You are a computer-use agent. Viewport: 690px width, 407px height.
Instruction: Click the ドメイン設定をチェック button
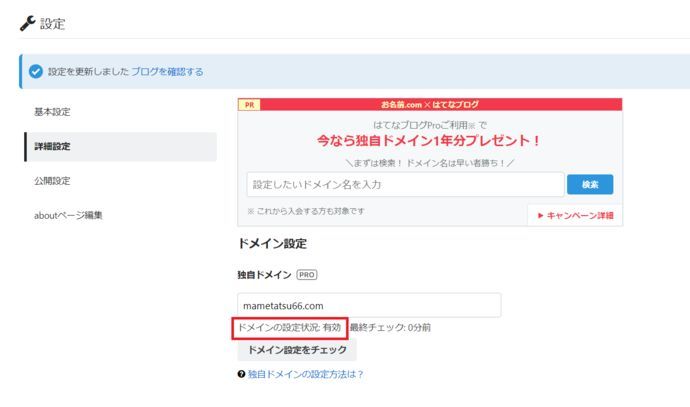tap(297, 350)
